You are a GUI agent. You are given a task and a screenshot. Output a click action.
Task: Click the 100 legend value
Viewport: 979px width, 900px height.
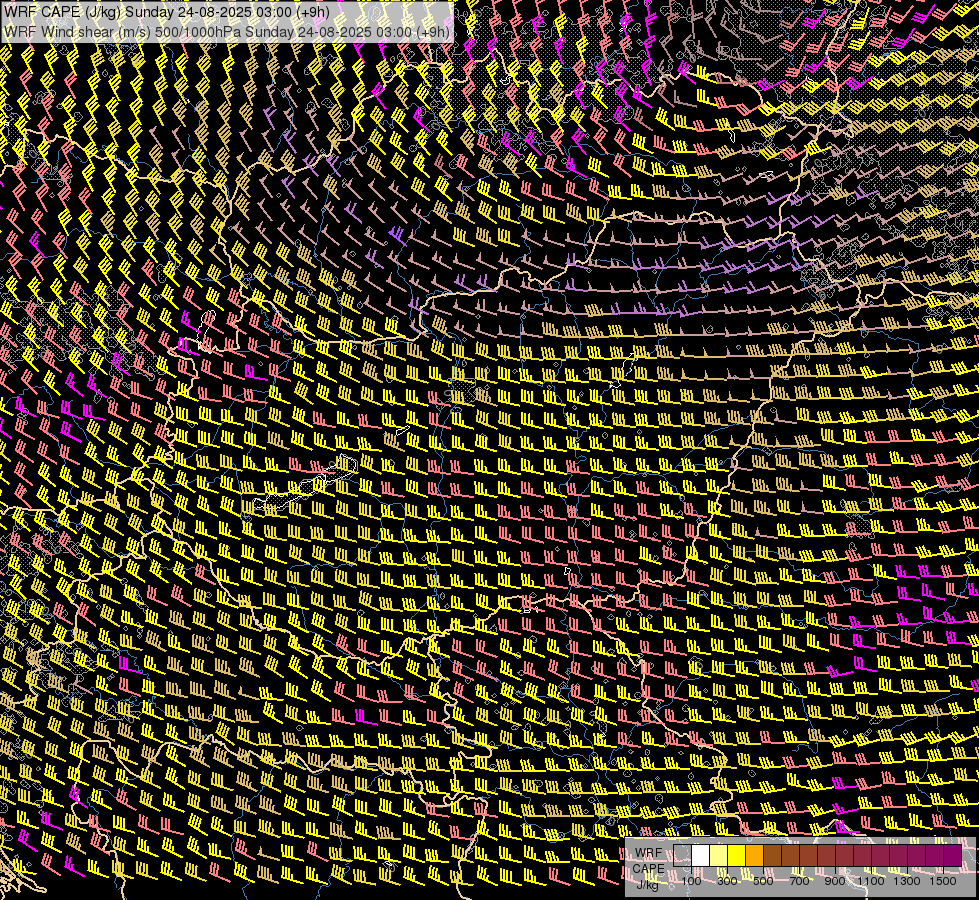click(691, 881)
